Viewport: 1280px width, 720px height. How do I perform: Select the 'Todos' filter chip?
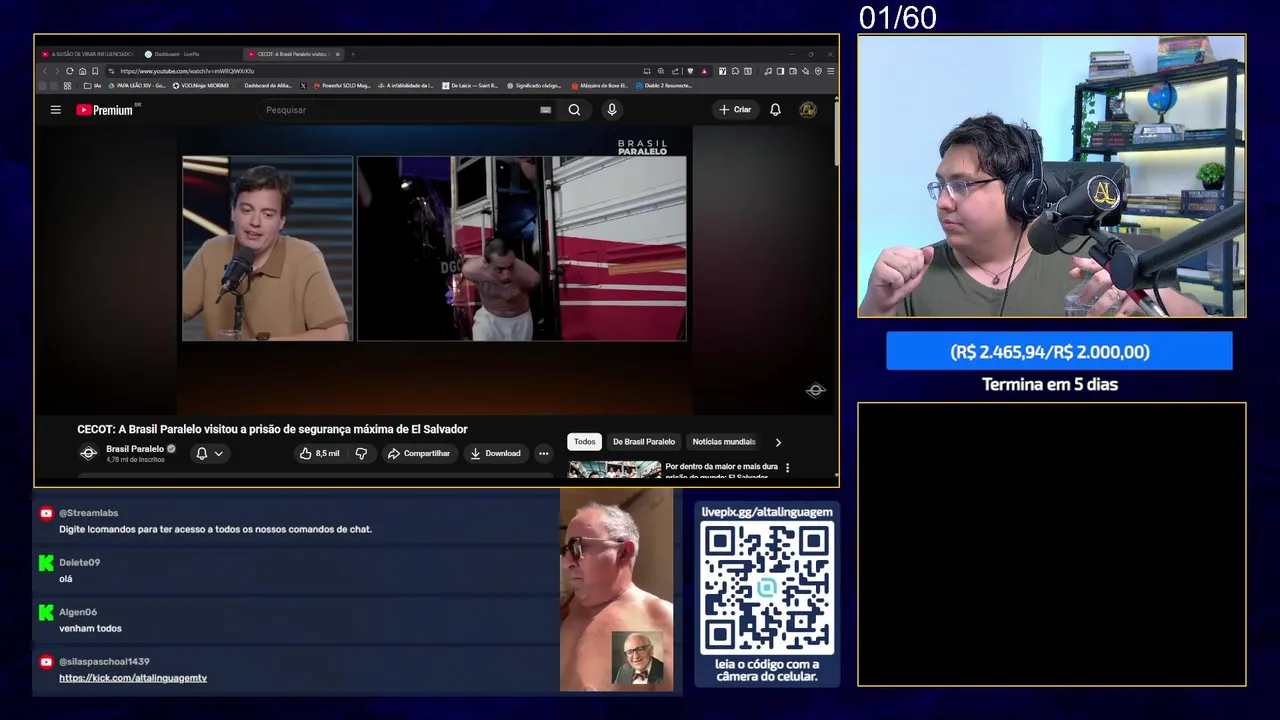point(585,442)
